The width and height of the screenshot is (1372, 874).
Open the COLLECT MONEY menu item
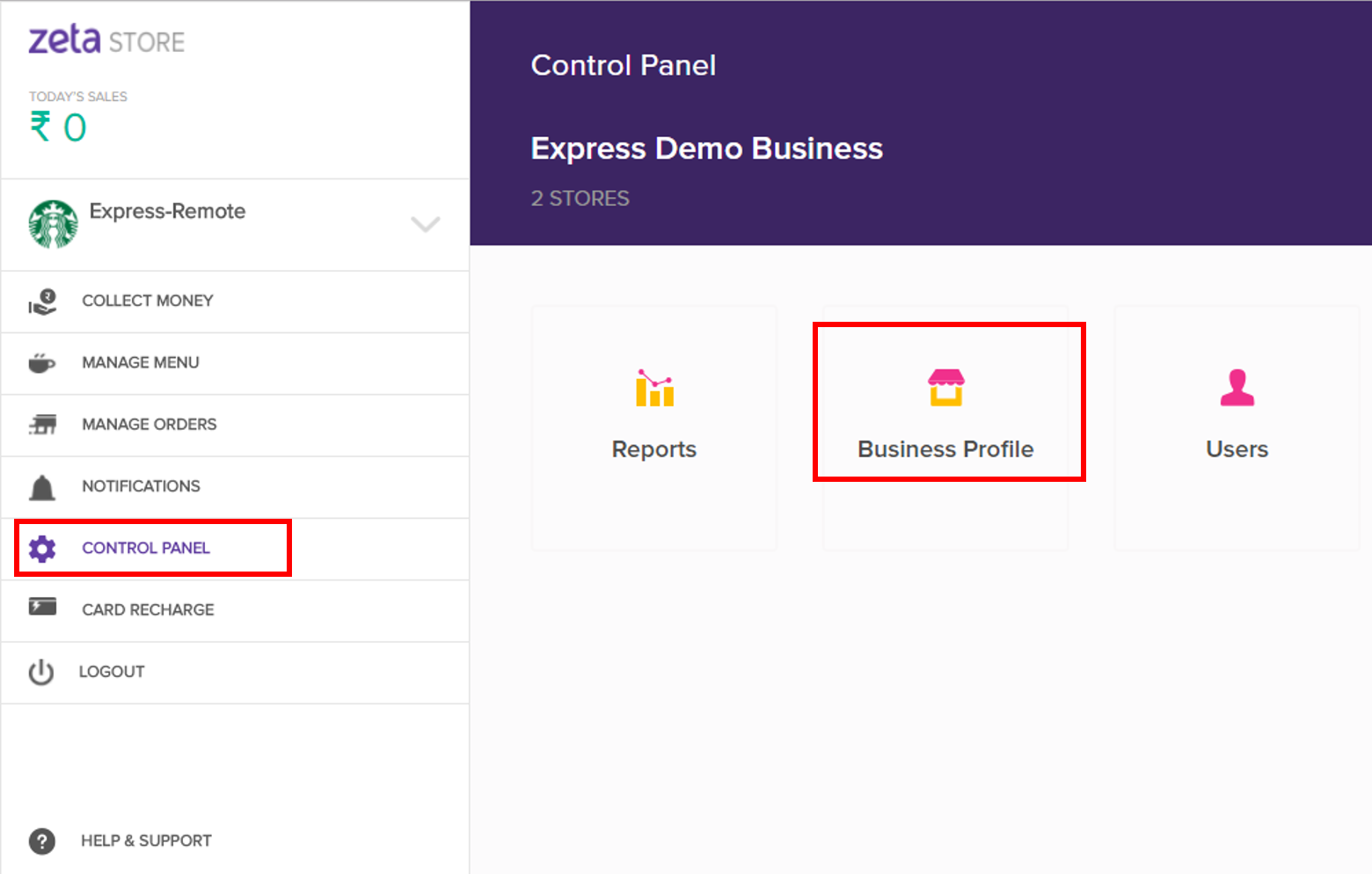(x=148, y=301)
